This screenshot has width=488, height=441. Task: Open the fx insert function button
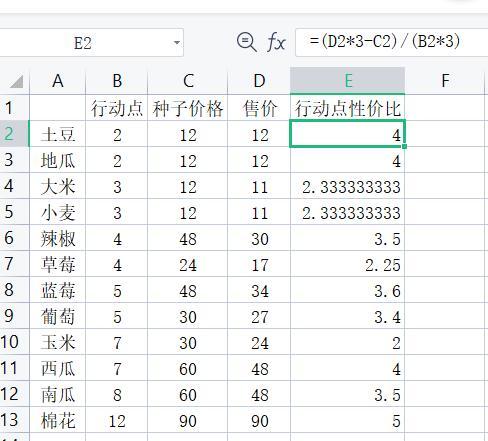coord(276,42)
